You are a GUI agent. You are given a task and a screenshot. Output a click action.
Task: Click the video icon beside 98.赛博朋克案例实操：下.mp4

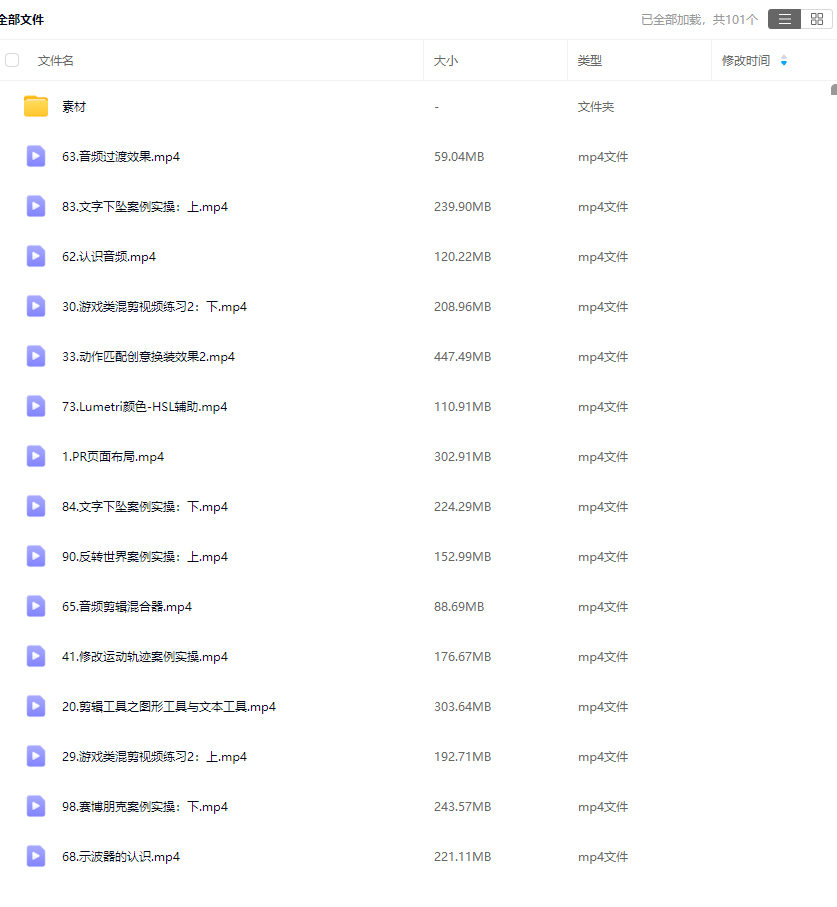pos(35,806)
